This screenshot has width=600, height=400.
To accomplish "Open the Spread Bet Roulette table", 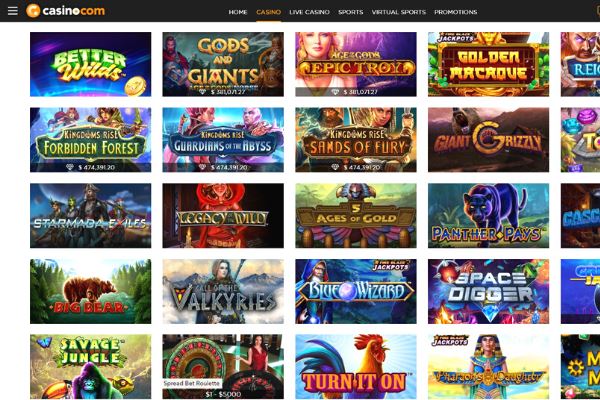I will pos(223,367).
